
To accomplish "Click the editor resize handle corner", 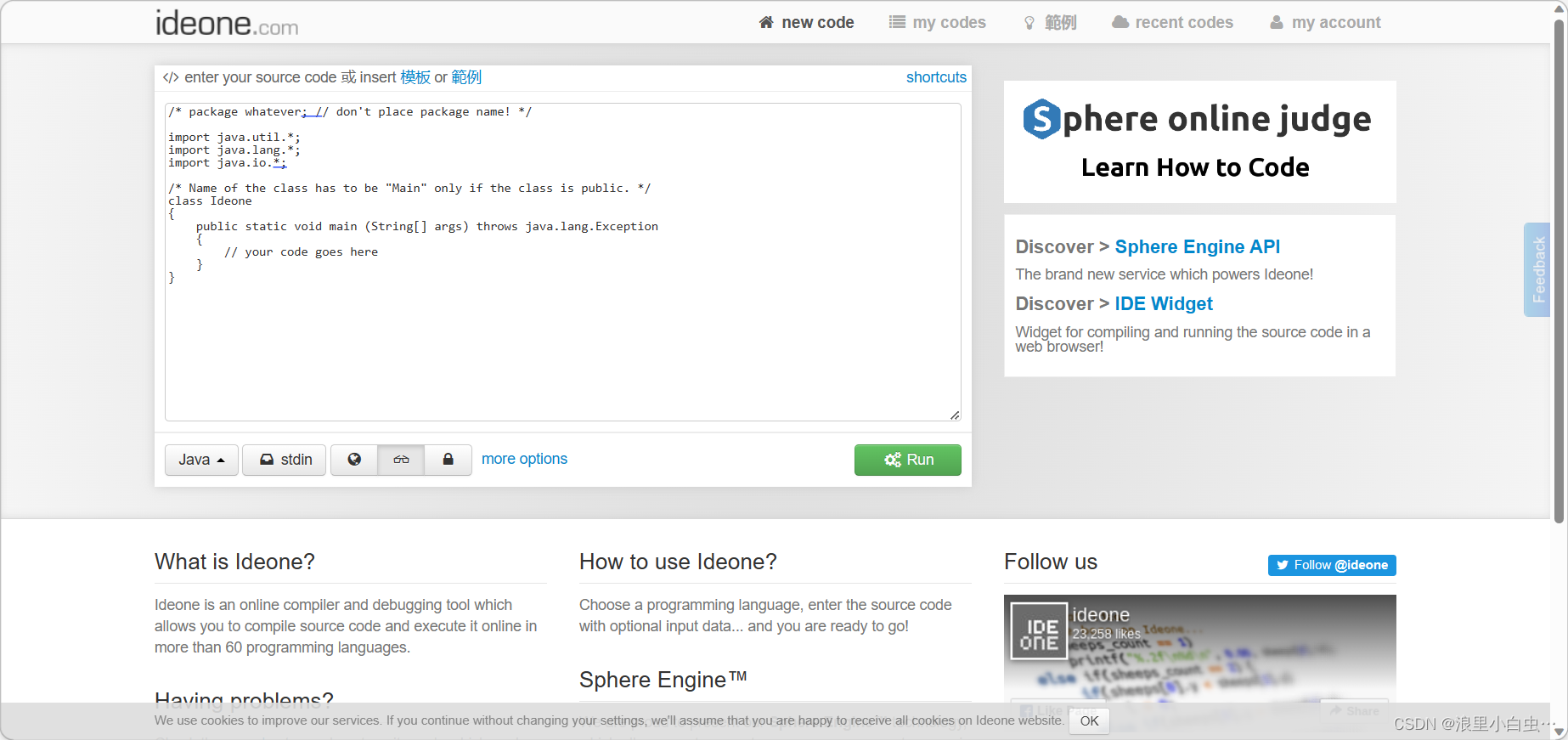I will tap(955, 415).
